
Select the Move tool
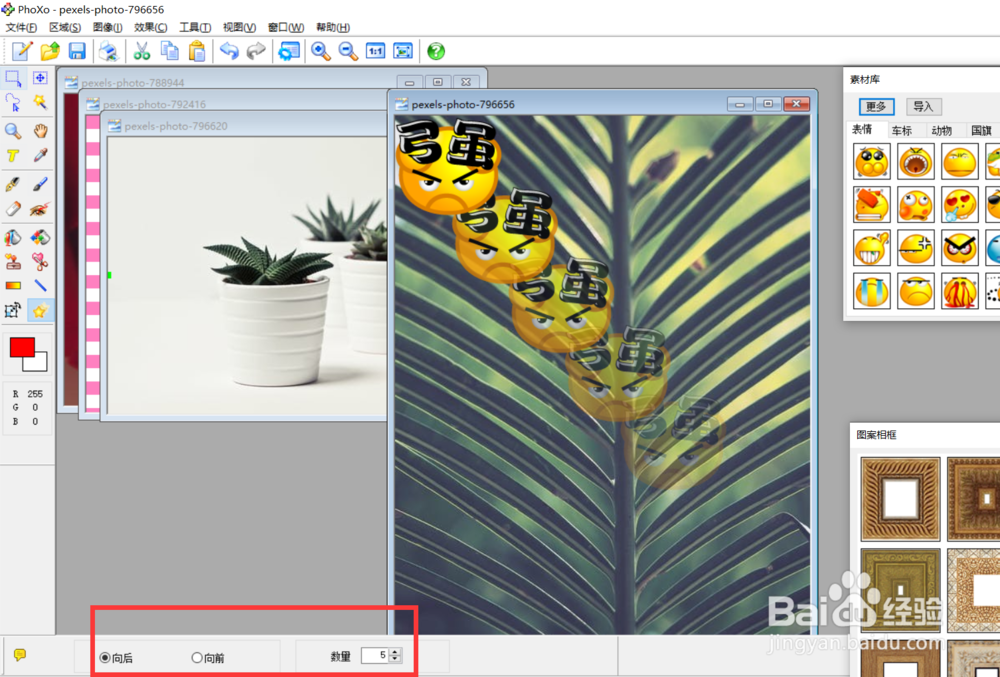[40, 78]
